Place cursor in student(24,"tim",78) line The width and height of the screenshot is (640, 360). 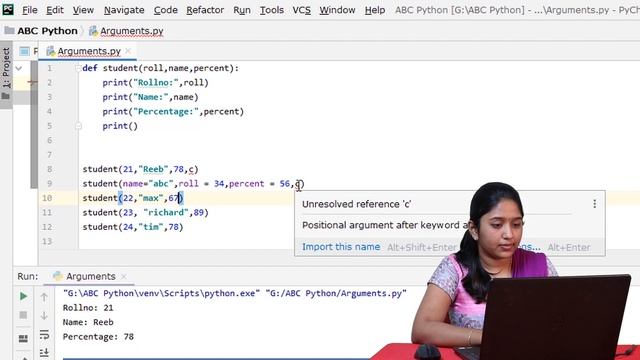[133, 227]
